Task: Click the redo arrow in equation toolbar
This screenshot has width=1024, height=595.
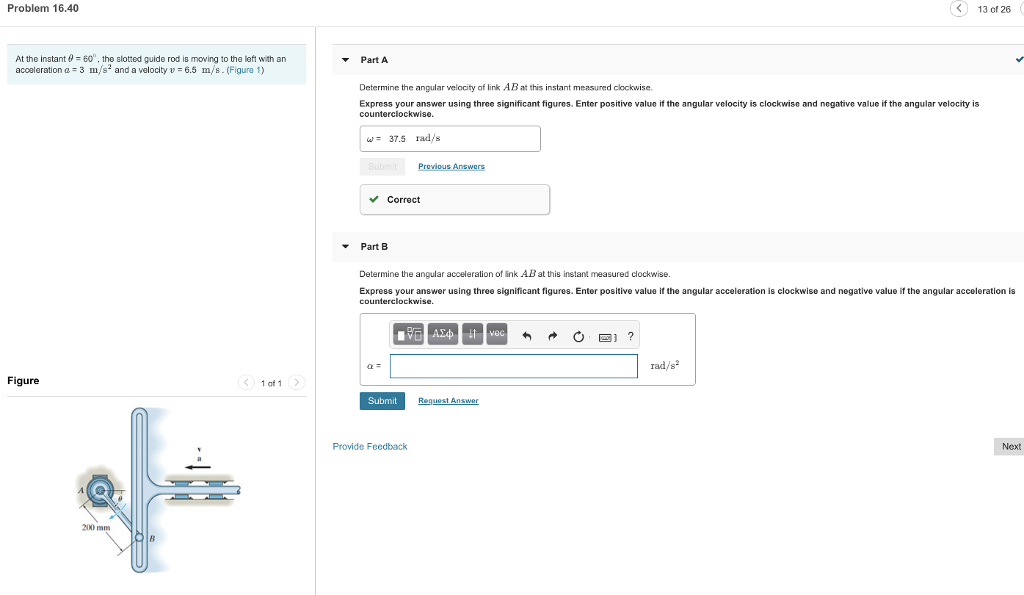Action: pyautogui.click(x=552, y=333)
